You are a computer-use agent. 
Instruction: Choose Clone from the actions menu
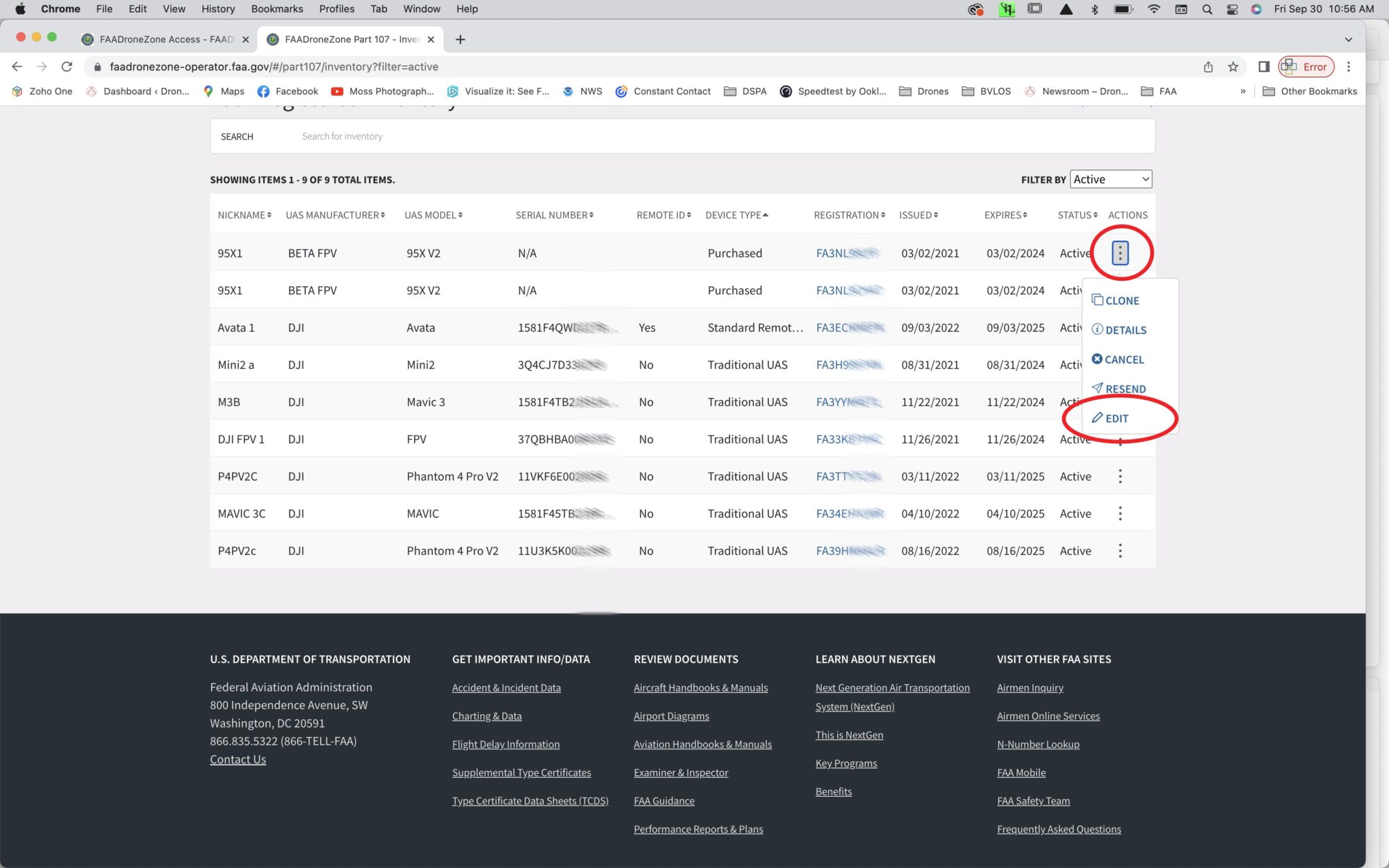coord(1115,300)
